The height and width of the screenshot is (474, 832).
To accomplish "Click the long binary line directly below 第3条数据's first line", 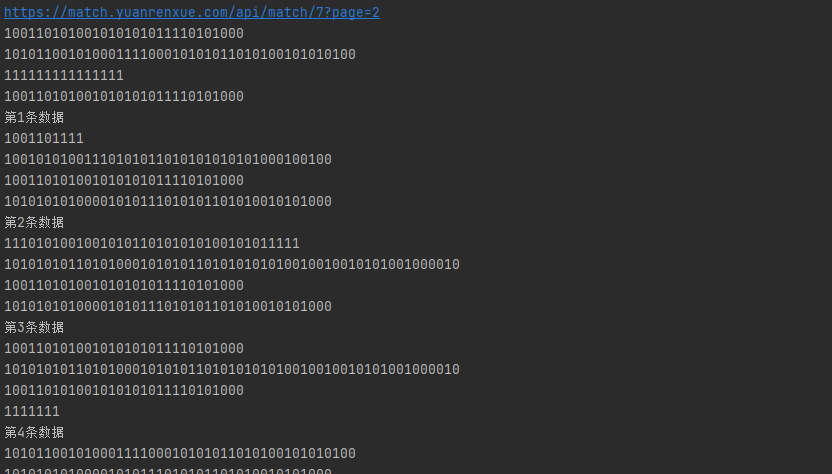I will click(x=232, y=369).
